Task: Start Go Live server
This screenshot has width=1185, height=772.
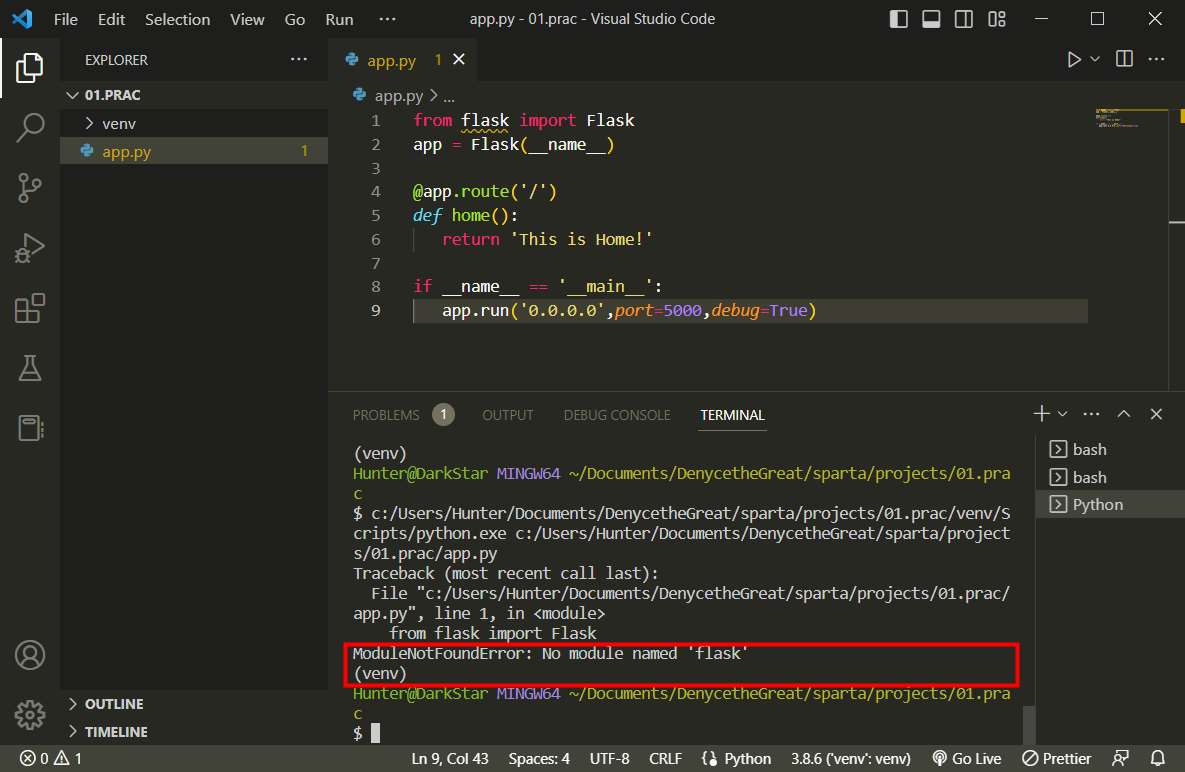Action: click(x=967, y=758)
